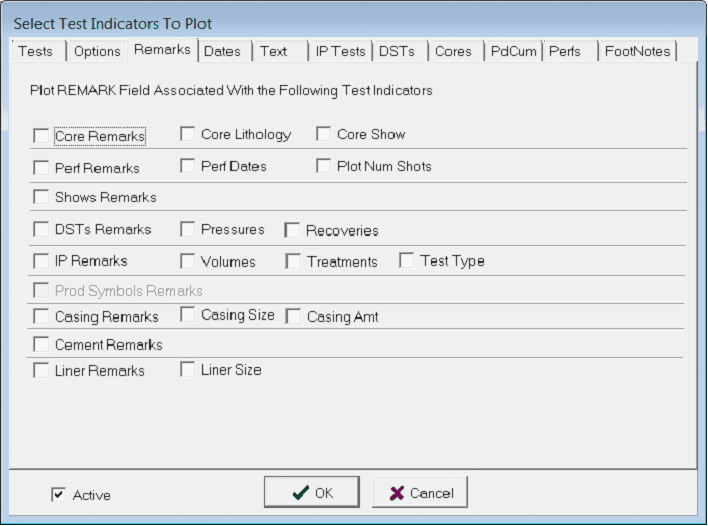Click the OK button

[x=311, y=492]
